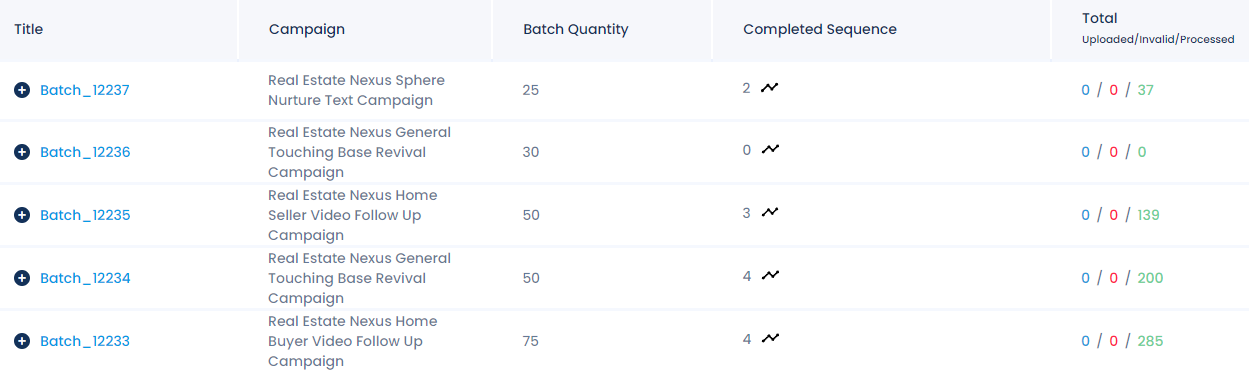
Task: Sort by the Title column header
Action: point(29,29)
